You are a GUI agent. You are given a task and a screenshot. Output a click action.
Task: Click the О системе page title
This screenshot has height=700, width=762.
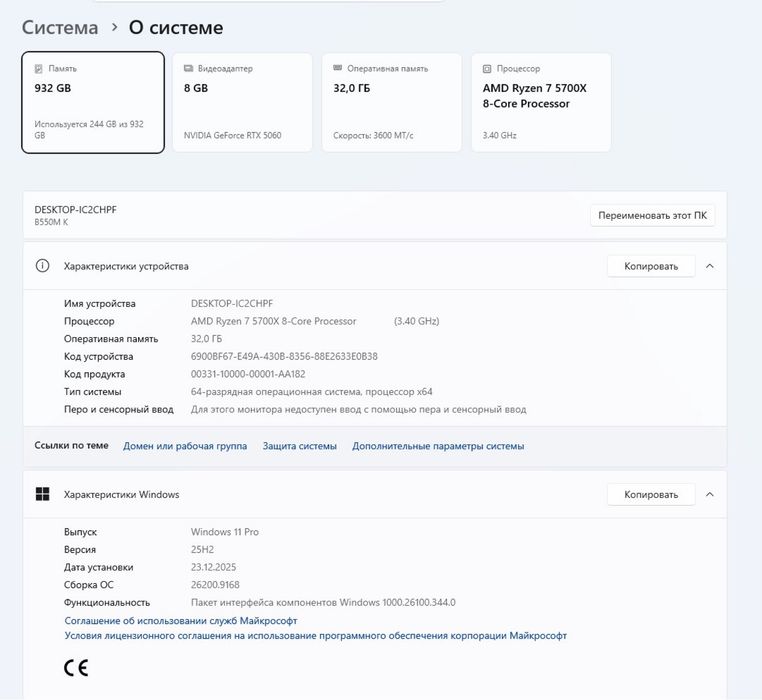coord(176,27)
